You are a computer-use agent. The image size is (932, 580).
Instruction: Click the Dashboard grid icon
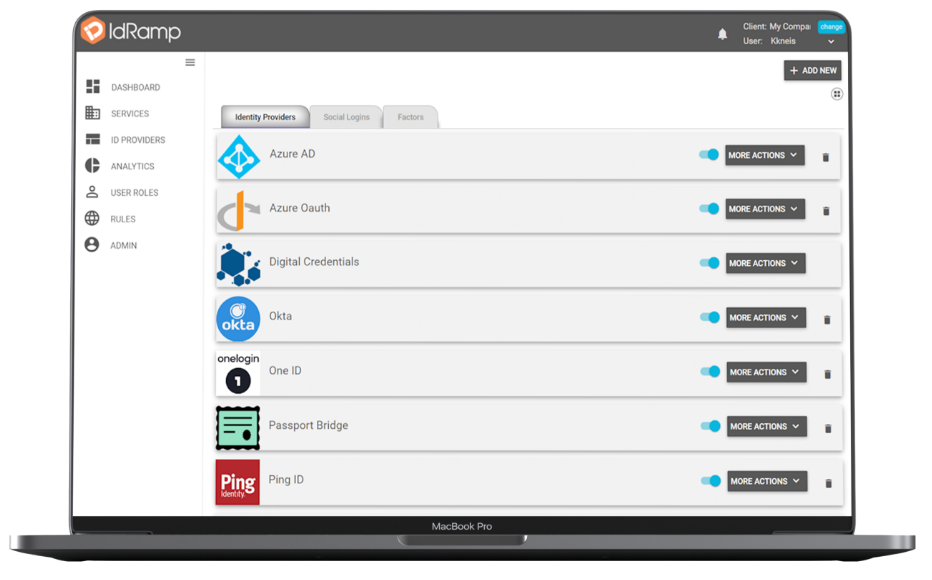coord(93,87)
